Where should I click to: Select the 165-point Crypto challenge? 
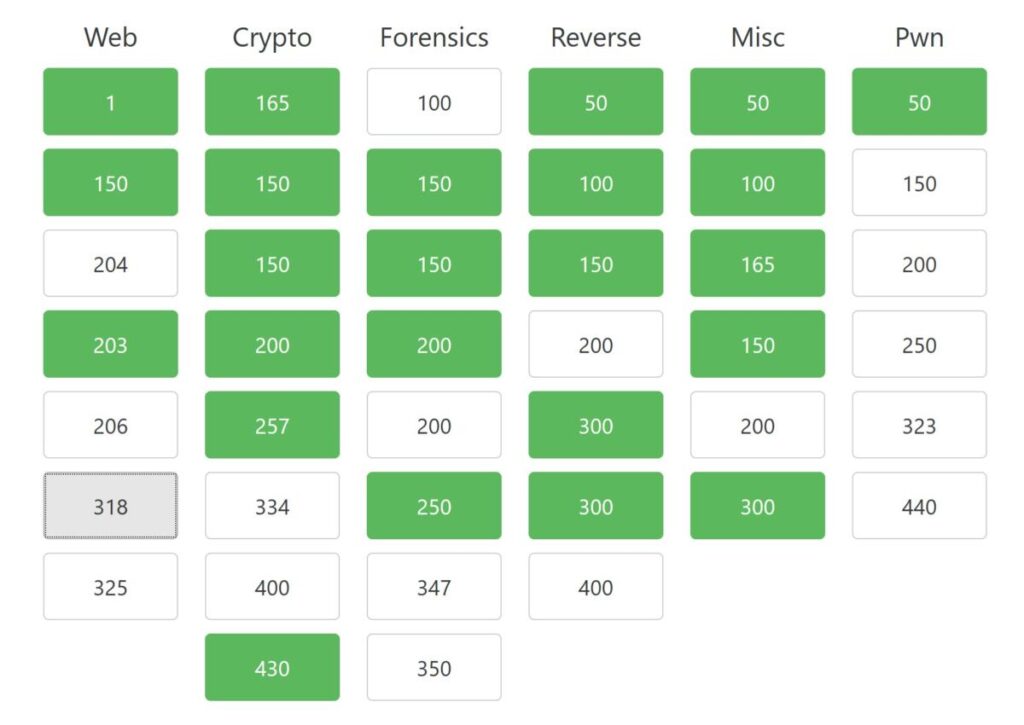pyautogui.click(x=272, y=101)
